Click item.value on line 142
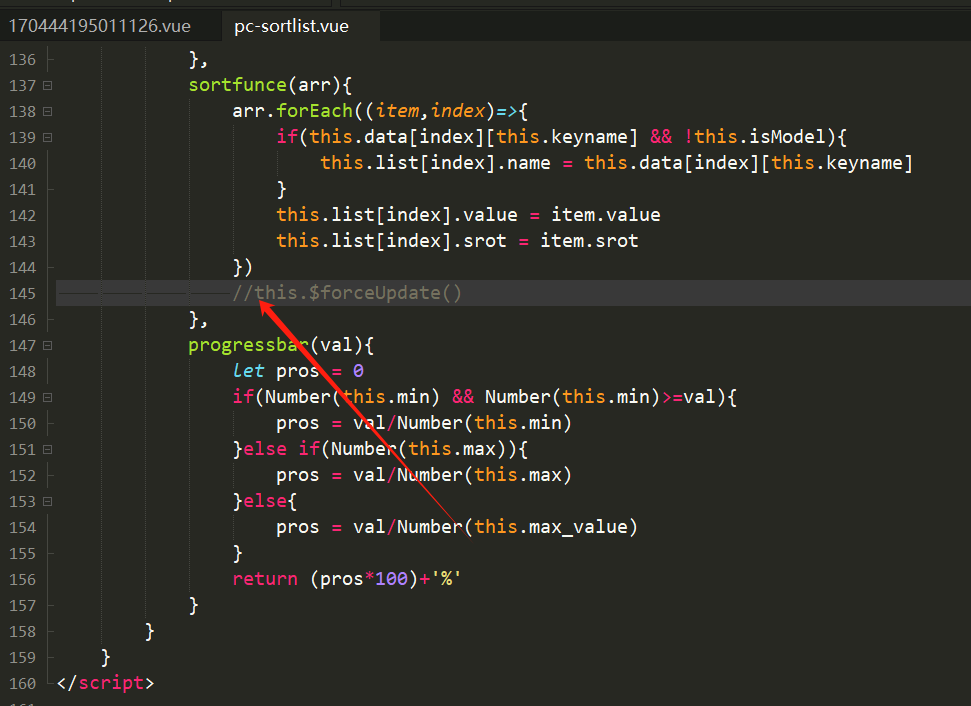 [x=606, y=215]
